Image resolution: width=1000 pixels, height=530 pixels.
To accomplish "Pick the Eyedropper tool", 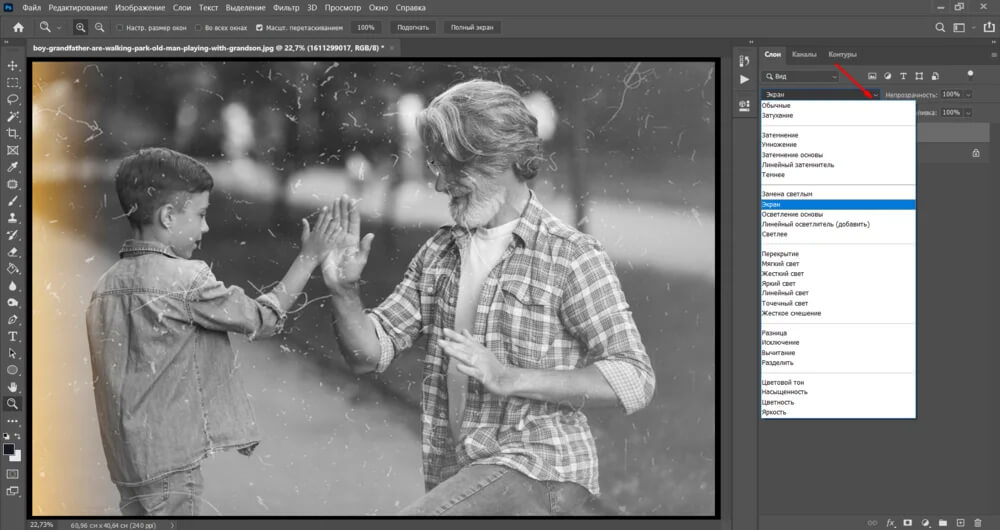I will 13,167.
